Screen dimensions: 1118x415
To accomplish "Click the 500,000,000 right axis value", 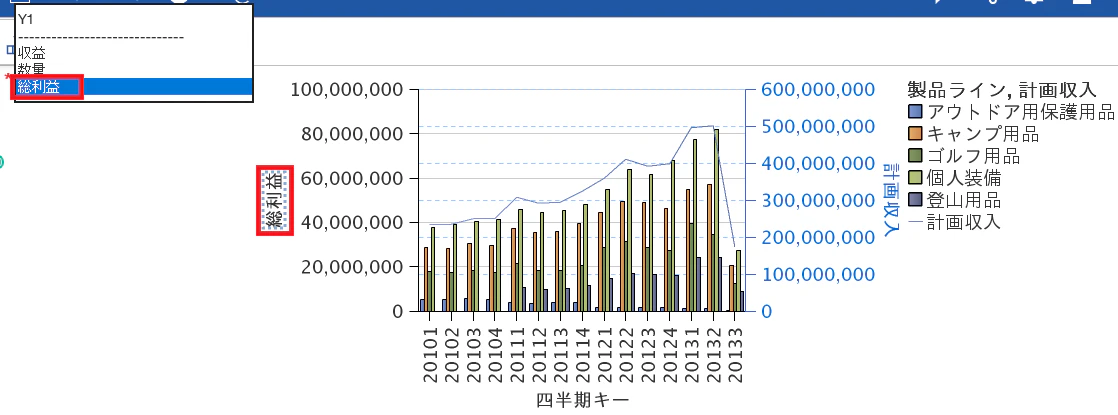I will (817, 127).
